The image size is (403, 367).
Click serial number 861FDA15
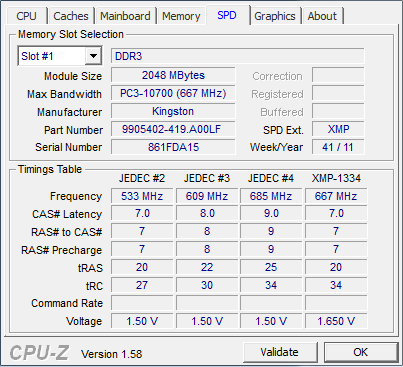click(x=173, y=147)
